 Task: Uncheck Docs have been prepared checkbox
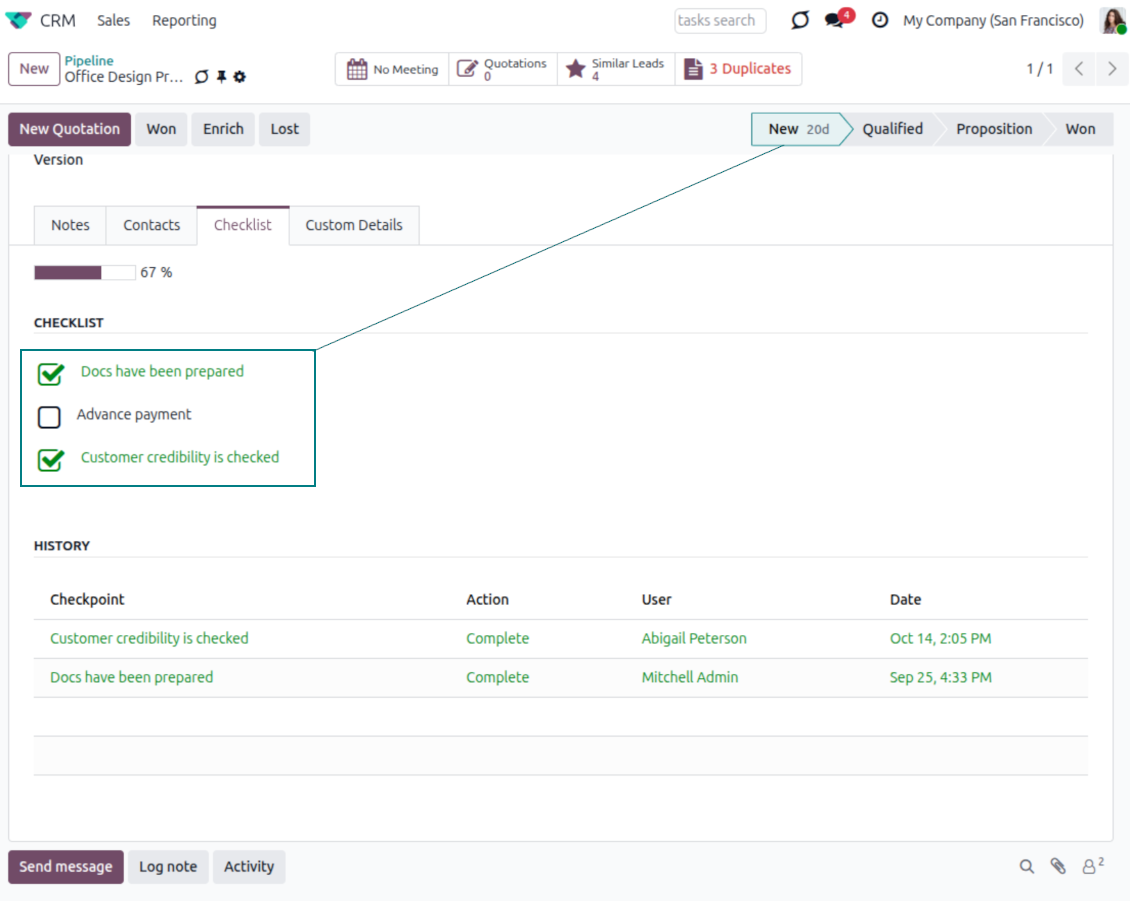click(50, 374)
